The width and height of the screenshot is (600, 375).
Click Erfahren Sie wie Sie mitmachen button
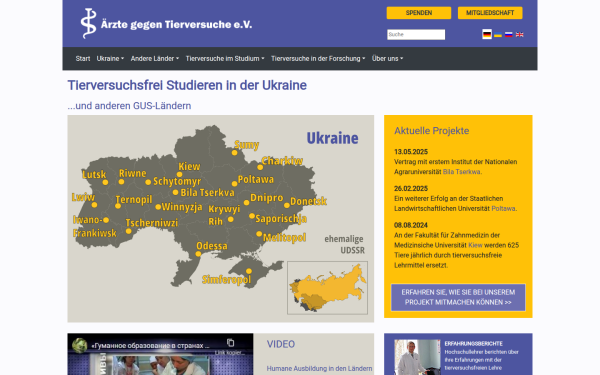click(458, 297)
